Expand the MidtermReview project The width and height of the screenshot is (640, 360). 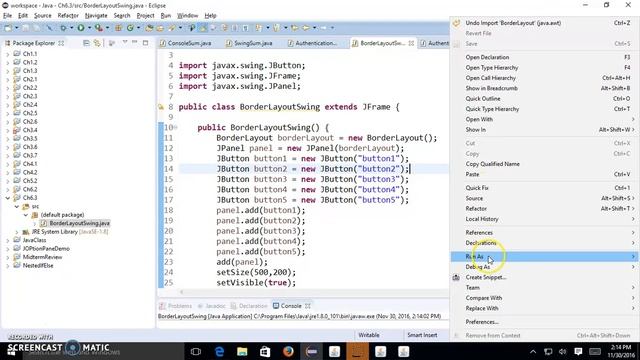(7, 257)
